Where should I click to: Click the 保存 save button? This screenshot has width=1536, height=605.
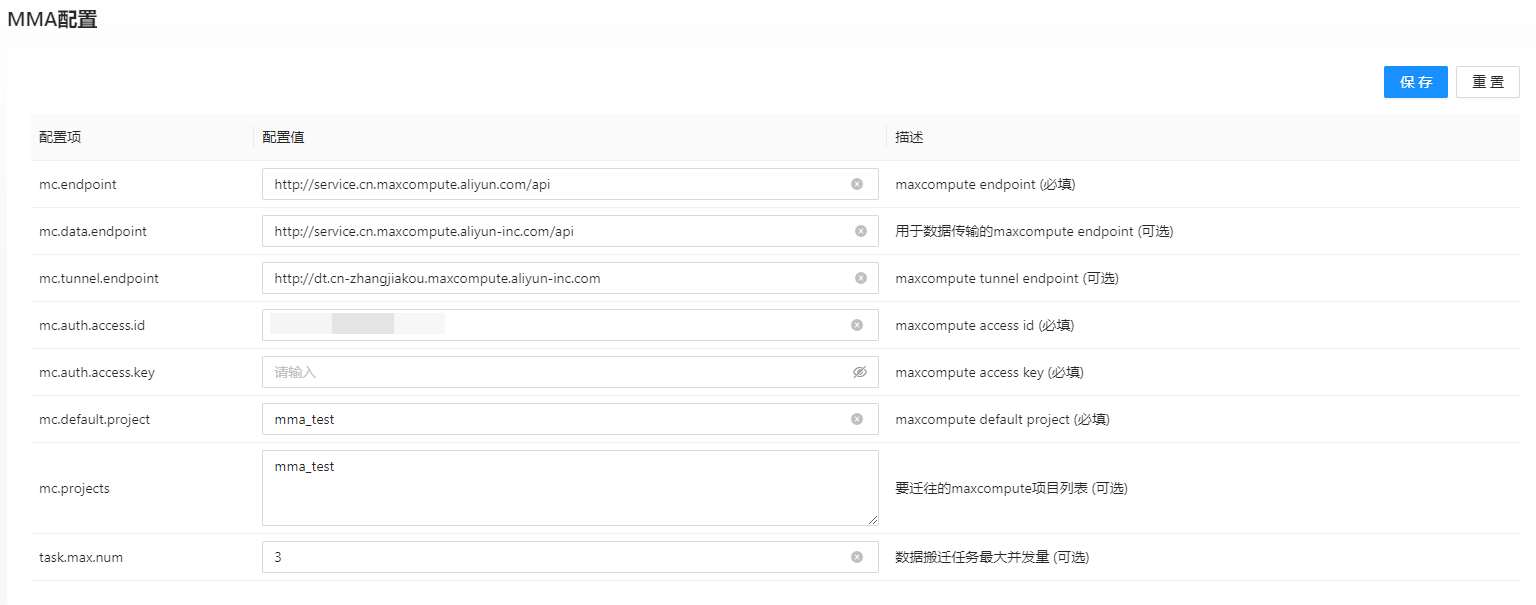pyautogui.click(x=1415, y=82)
